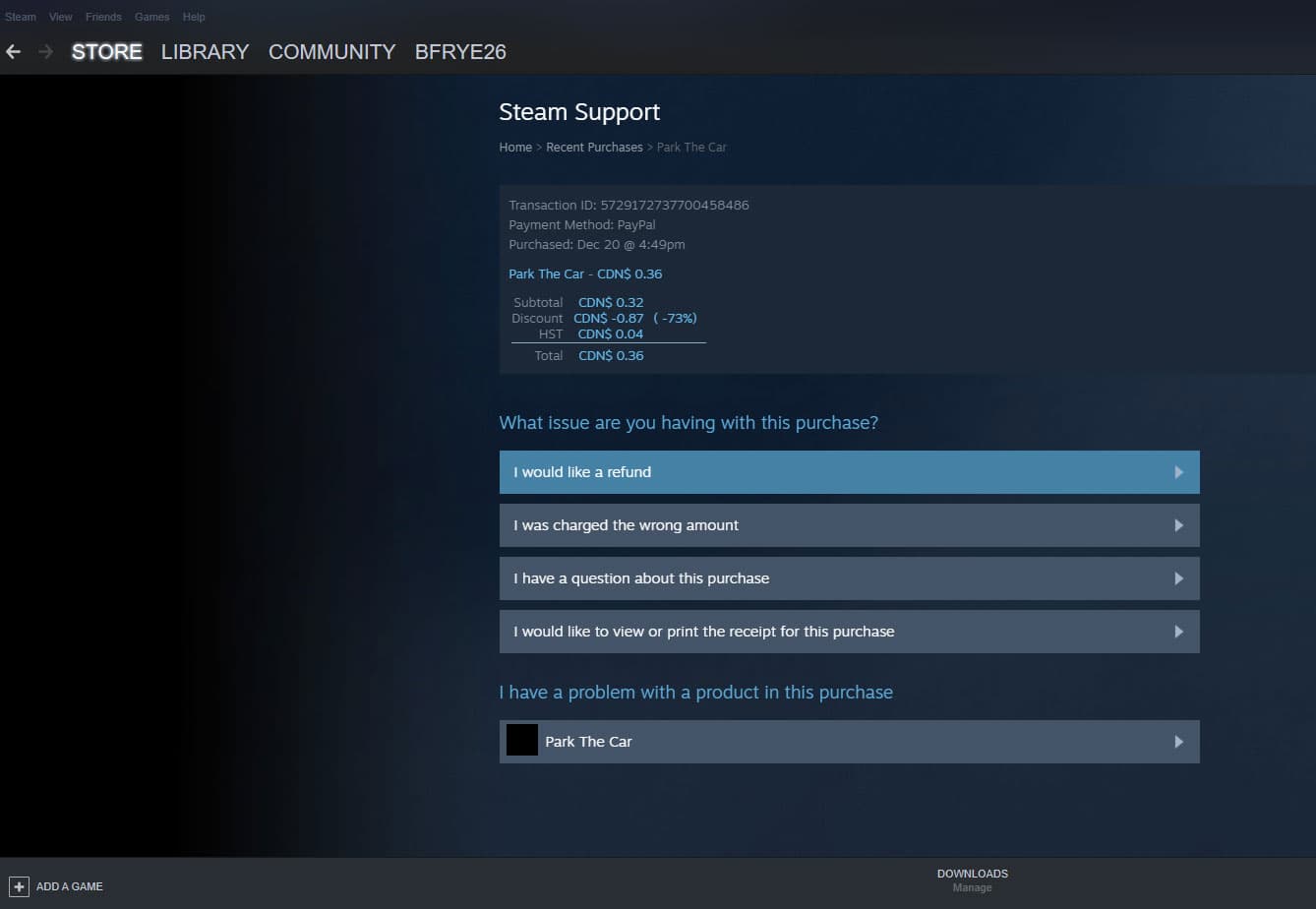The image size is (1316, 909).
Task: Click the forward navigation arrow
Action: pyautogui.click(x=45, y=52)
